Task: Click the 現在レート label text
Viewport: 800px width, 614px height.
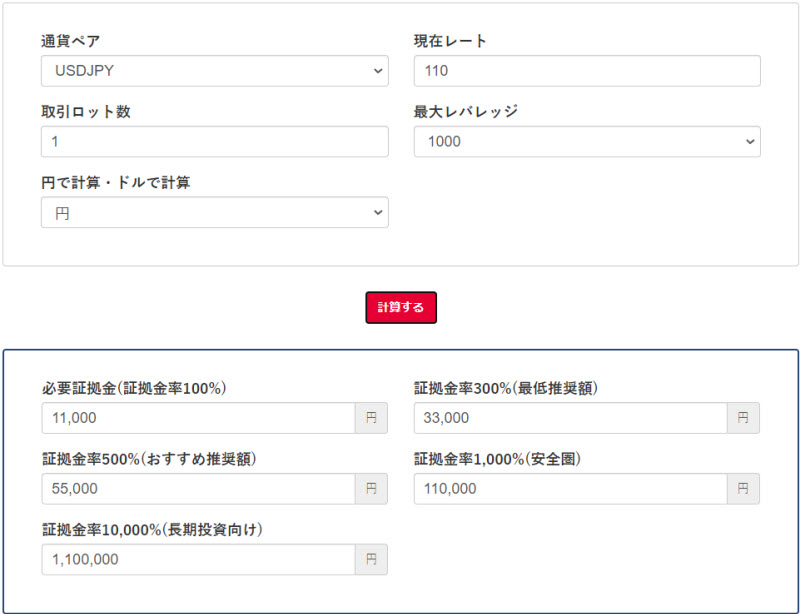Action: 450,41
